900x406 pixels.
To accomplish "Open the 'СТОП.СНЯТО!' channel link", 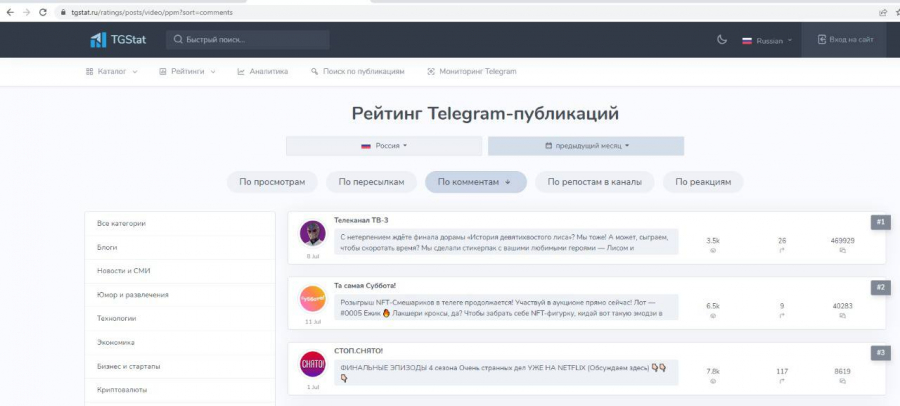I will coord(358,351).
